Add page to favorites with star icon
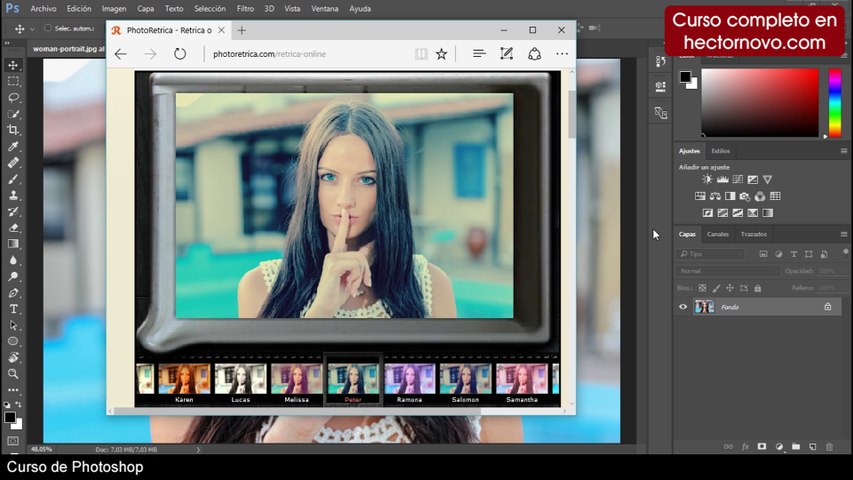The width and height of the screenshot is (853, 480). click(x=441, y=54)
